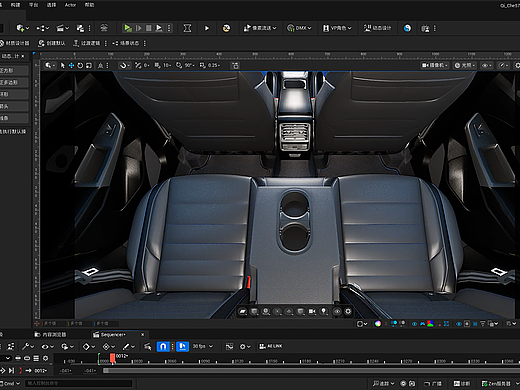Open the Sequencer pencil edit dropdown

(x=129, y=347)
